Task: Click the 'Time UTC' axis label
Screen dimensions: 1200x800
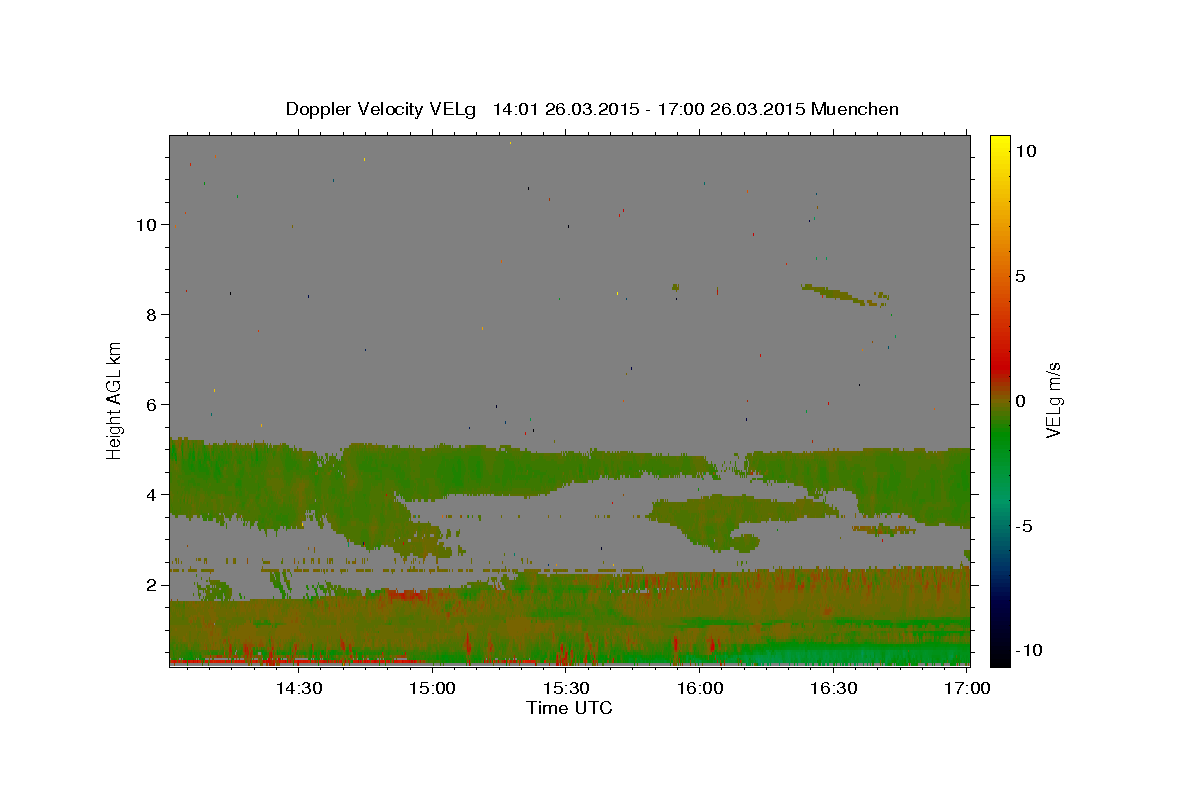Action: coord(569,708)
